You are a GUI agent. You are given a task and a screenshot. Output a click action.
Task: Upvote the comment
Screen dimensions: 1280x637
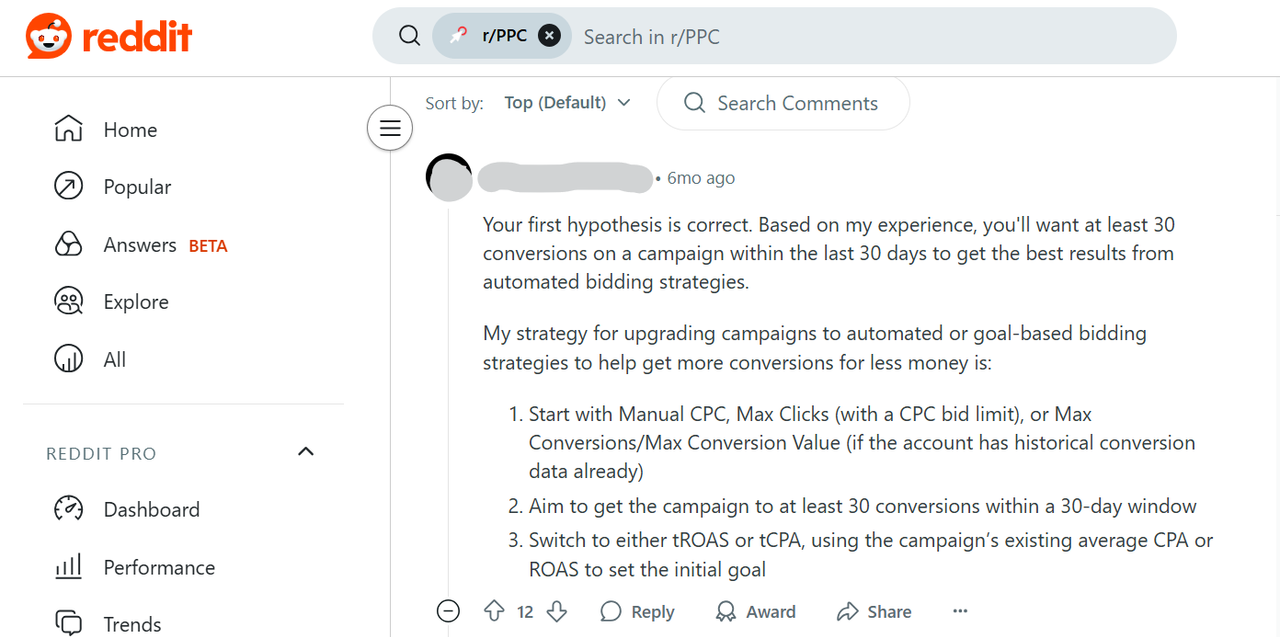click(494, 611)
